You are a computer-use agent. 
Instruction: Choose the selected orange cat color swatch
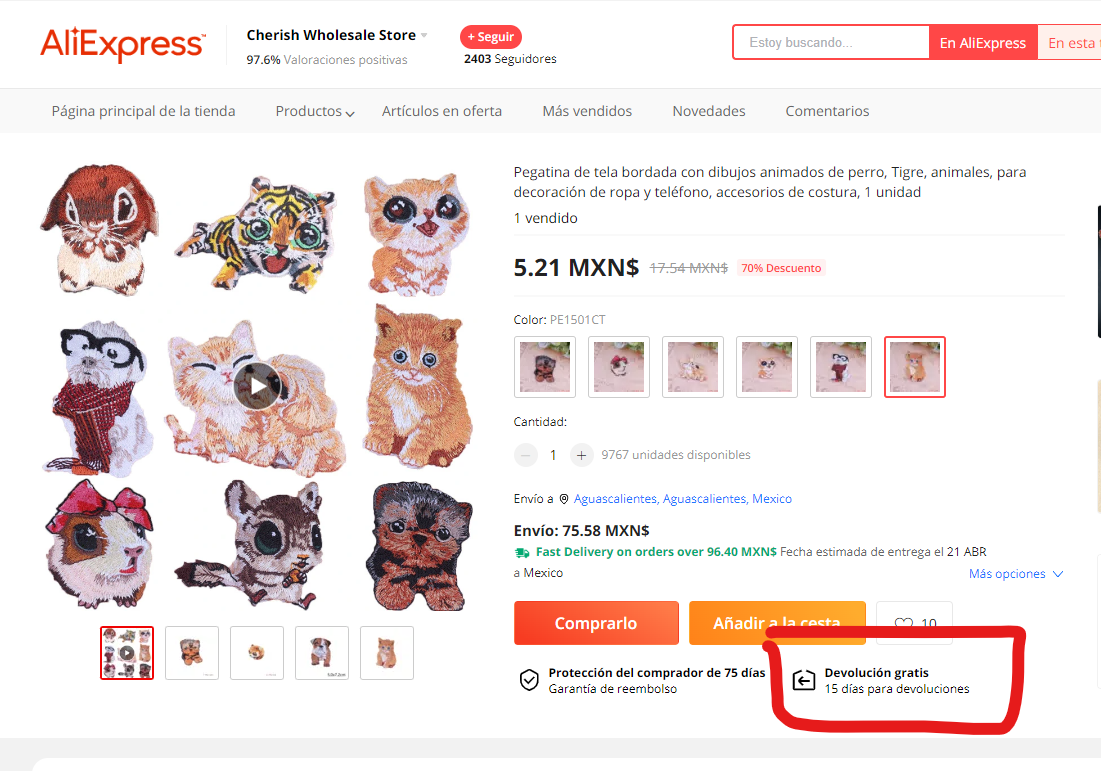tap(914, 367)
